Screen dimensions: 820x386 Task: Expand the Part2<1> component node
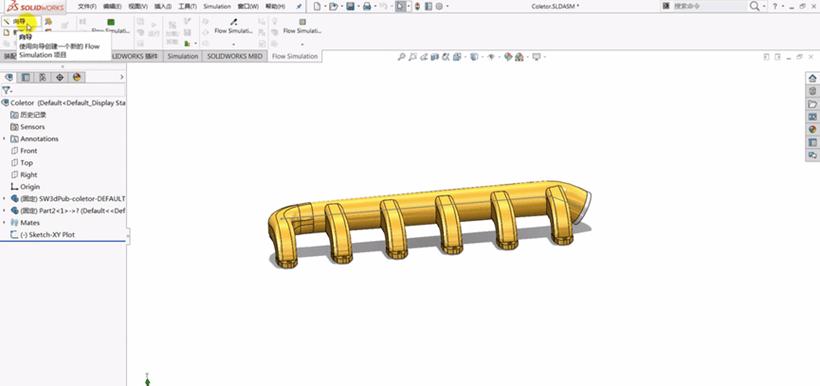coord(4,211)
